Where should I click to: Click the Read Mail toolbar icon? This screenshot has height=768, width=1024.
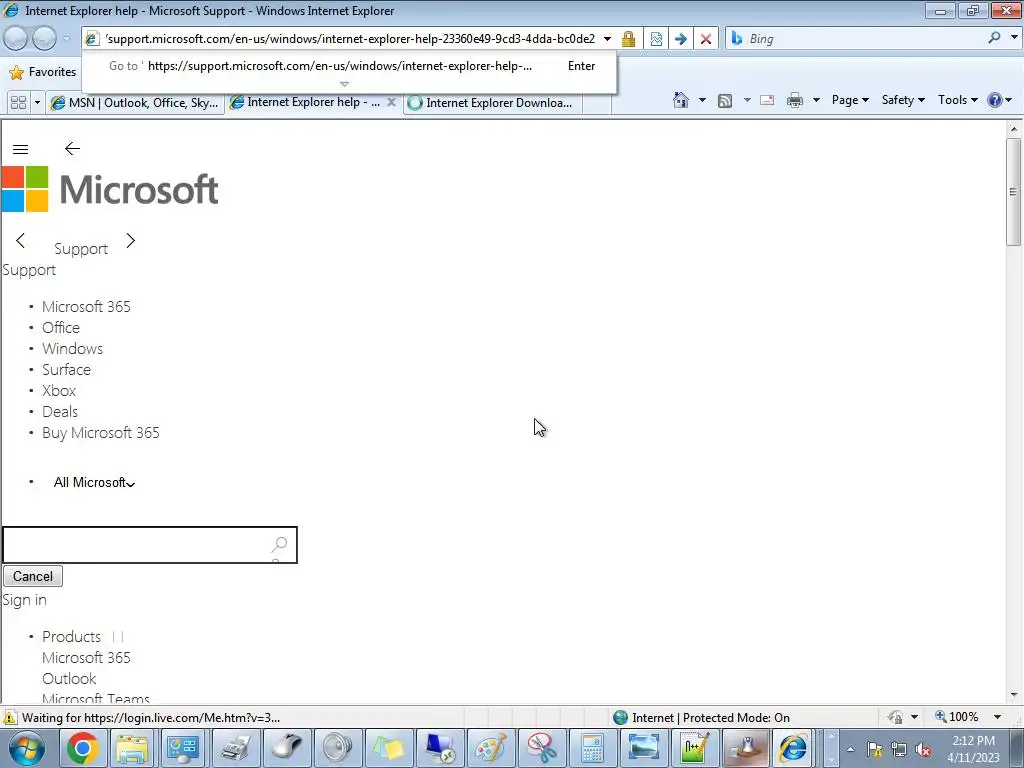coord(767,100)
